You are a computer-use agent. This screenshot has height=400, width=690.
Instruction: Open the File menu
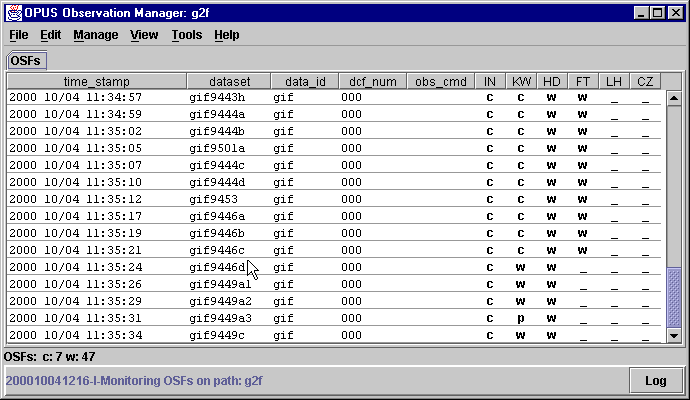18,35
